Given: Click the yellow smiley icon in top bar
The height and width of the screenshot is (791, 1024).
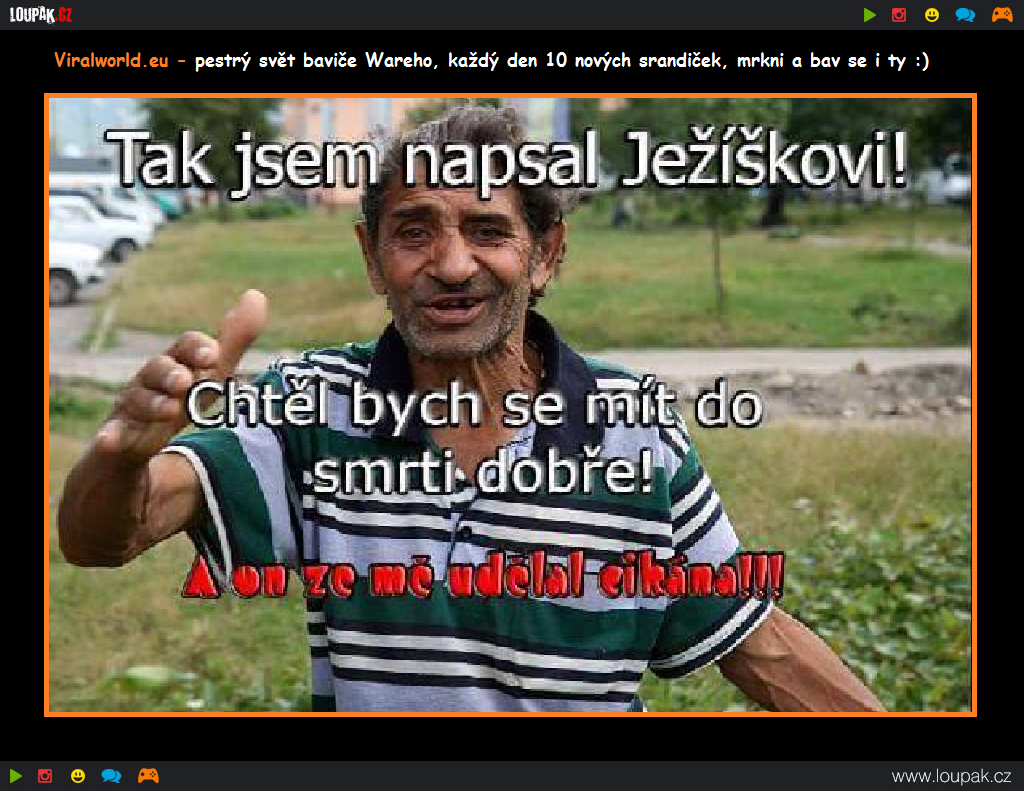Looking at the screenshot, I should point(932,15).
